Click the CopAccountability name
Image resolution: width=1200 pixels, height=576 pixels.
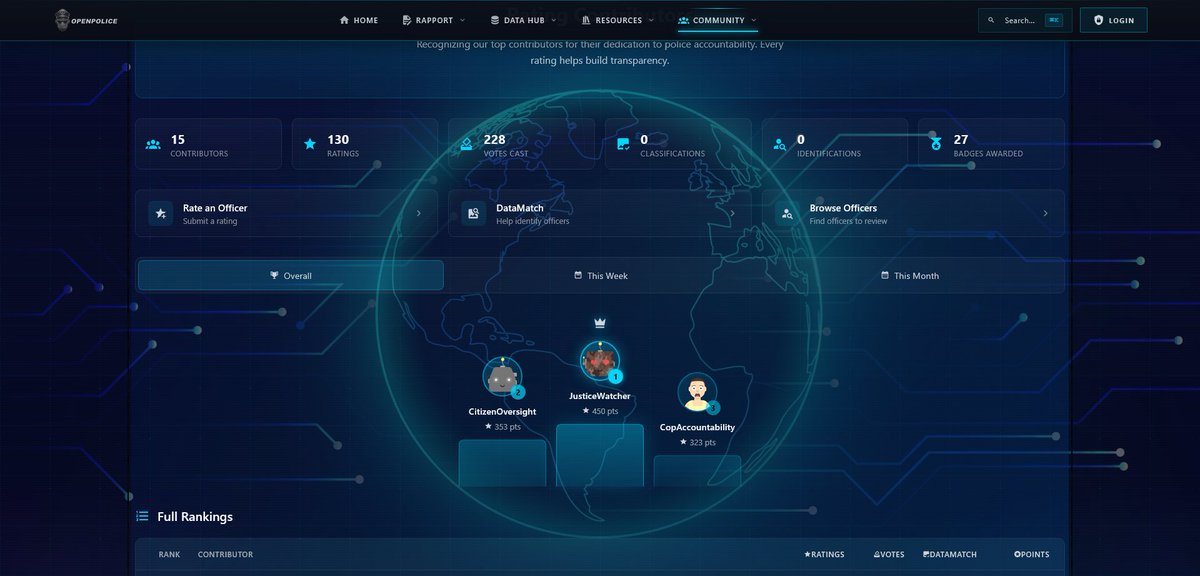click(697, 427)
